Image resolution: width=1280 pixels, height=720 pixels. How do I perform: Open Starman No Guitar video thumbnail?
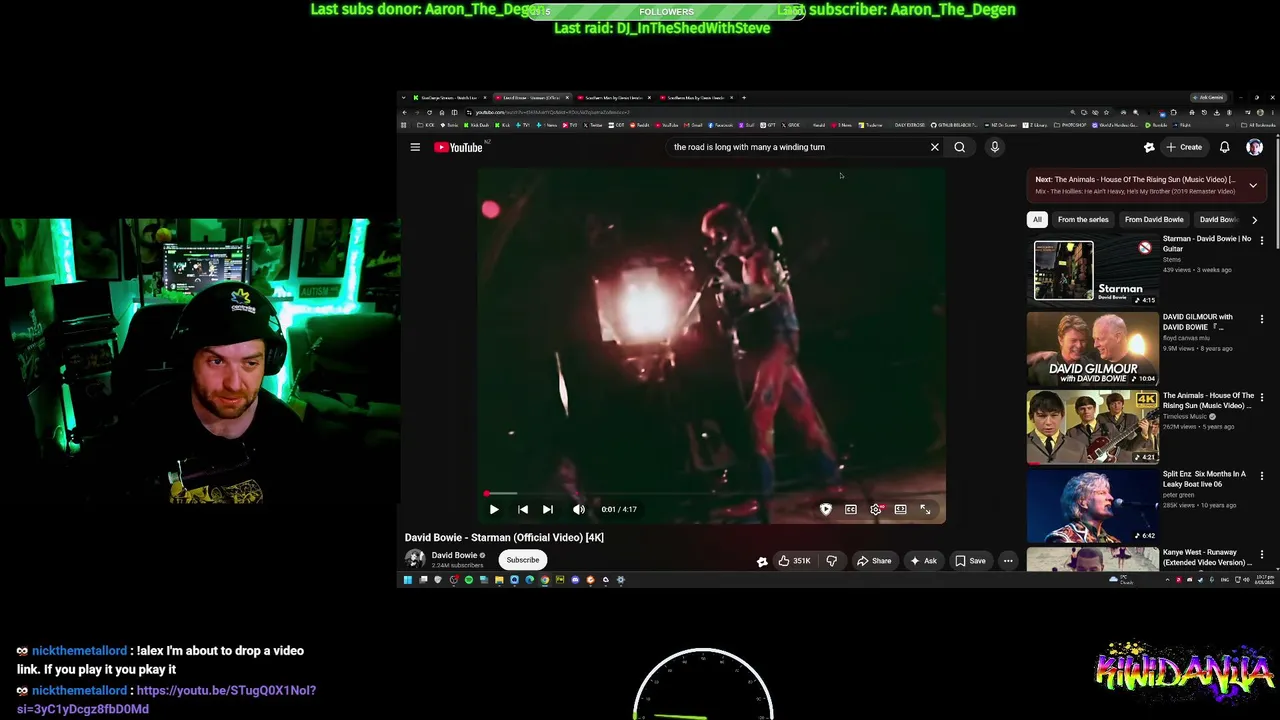(1093, 270)
